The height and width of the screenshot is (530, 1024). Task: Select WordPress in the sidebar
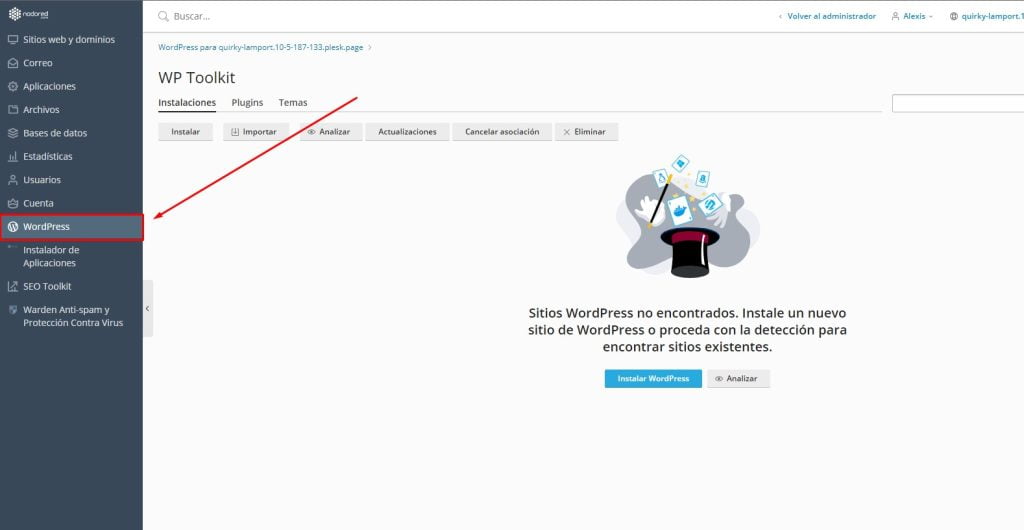point(71,227)
